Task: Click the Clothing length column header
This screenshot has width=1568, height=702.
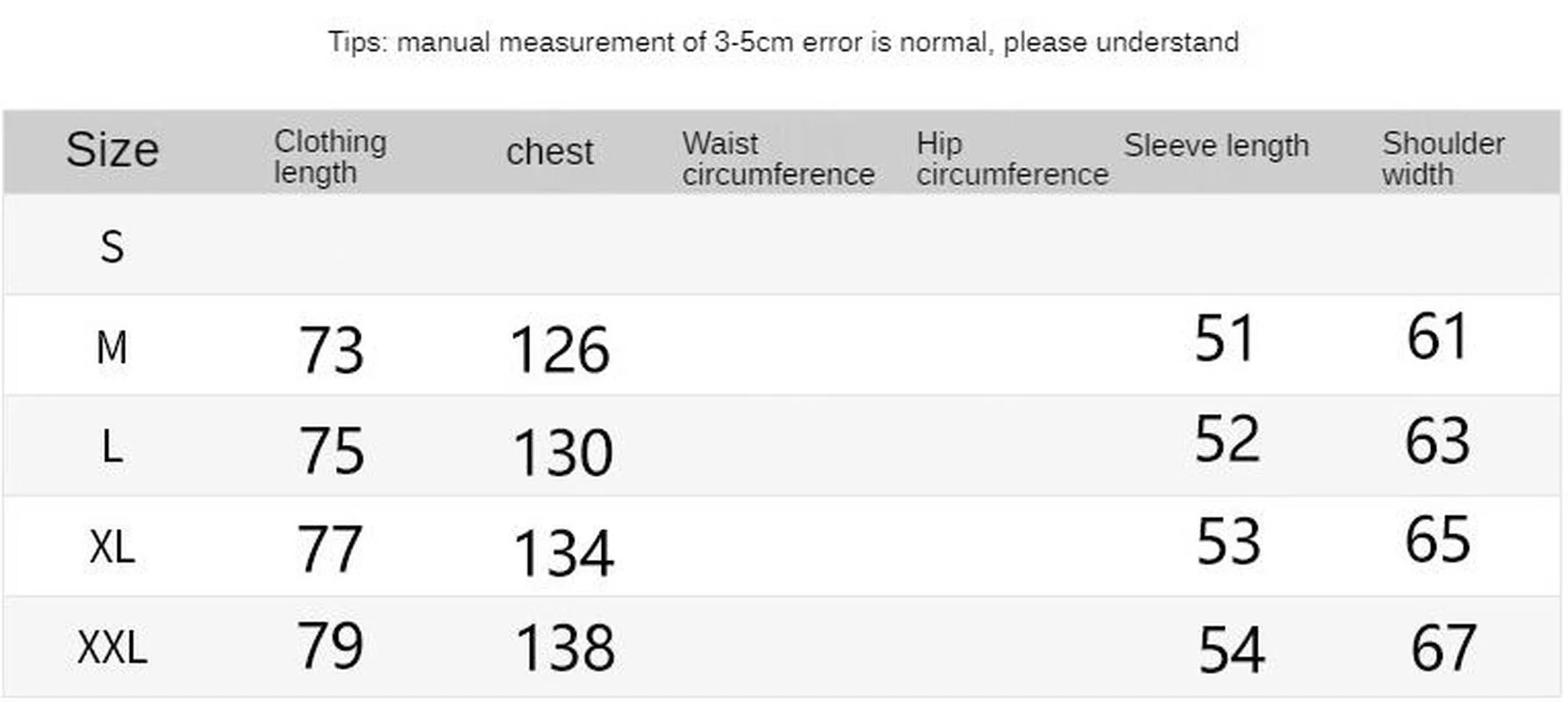Action: [x=330, y=156]
